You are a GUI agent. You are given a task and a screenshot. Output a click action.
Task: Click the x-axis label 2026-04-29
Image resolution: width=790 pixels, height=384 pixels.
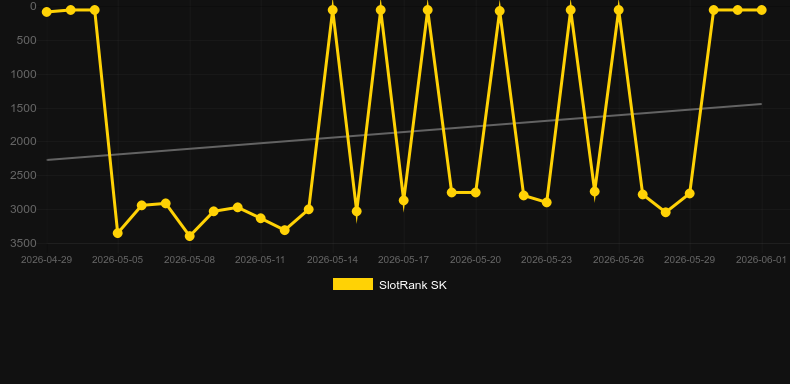46,260
